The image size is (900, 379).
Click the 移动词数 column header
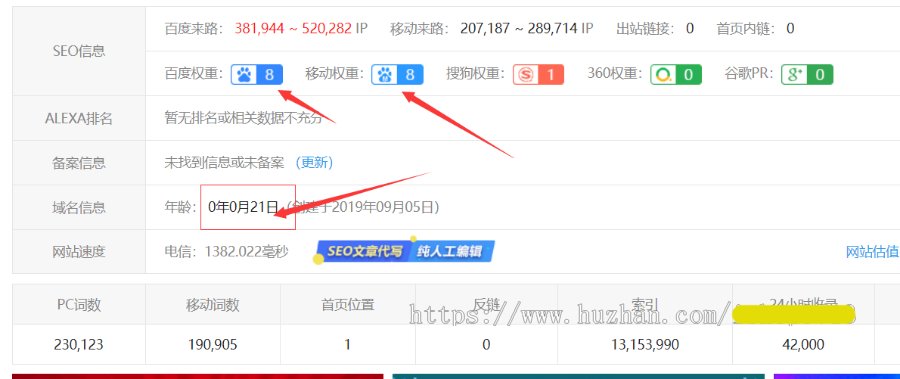tap(212, 304)
